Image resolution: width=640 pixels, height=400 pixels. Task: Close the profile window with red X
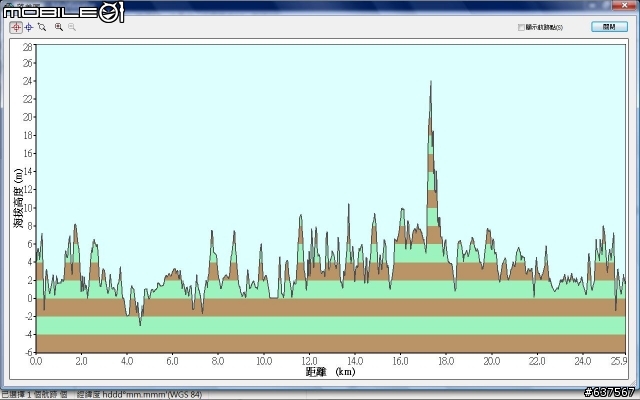point(624,5)
